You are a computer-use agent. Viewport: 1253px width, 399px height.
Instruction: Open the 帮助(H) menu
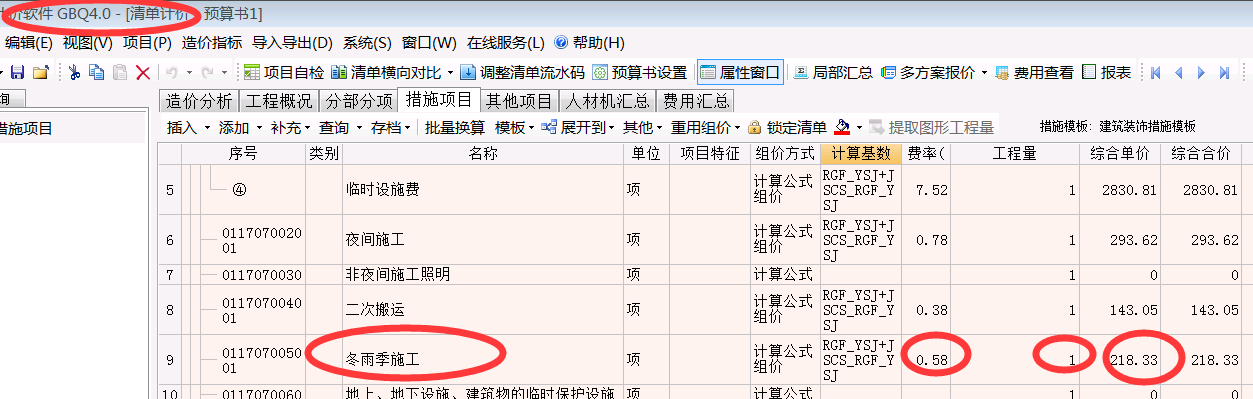click(589, 43)
